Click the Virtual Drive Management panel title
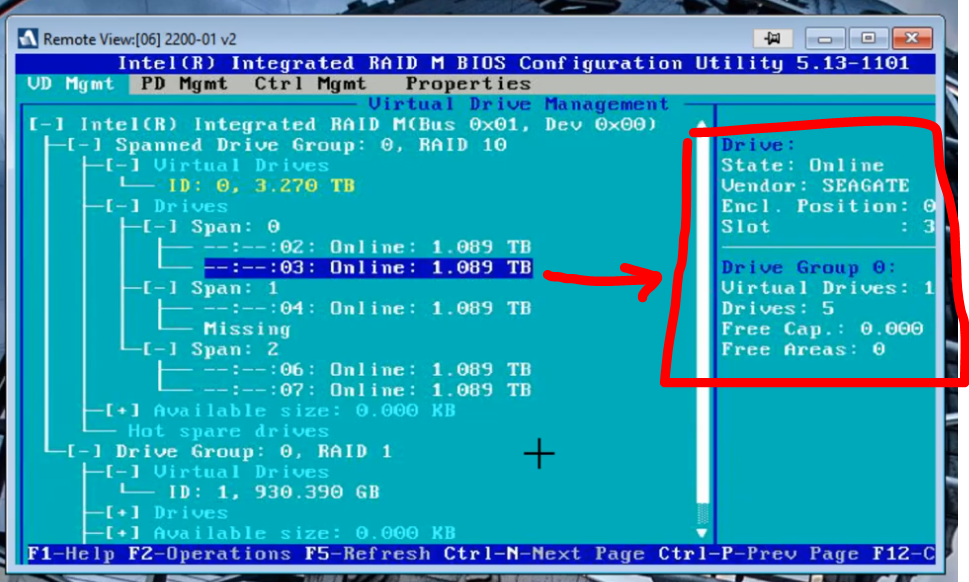 tap(518, 104)
